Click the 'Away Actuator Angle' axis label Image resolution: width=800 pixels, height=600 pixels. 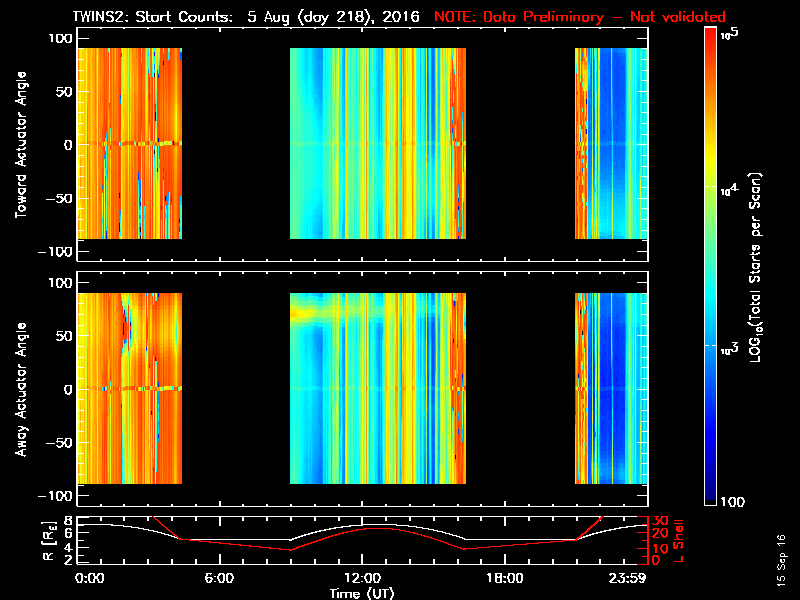pos(21,389)
